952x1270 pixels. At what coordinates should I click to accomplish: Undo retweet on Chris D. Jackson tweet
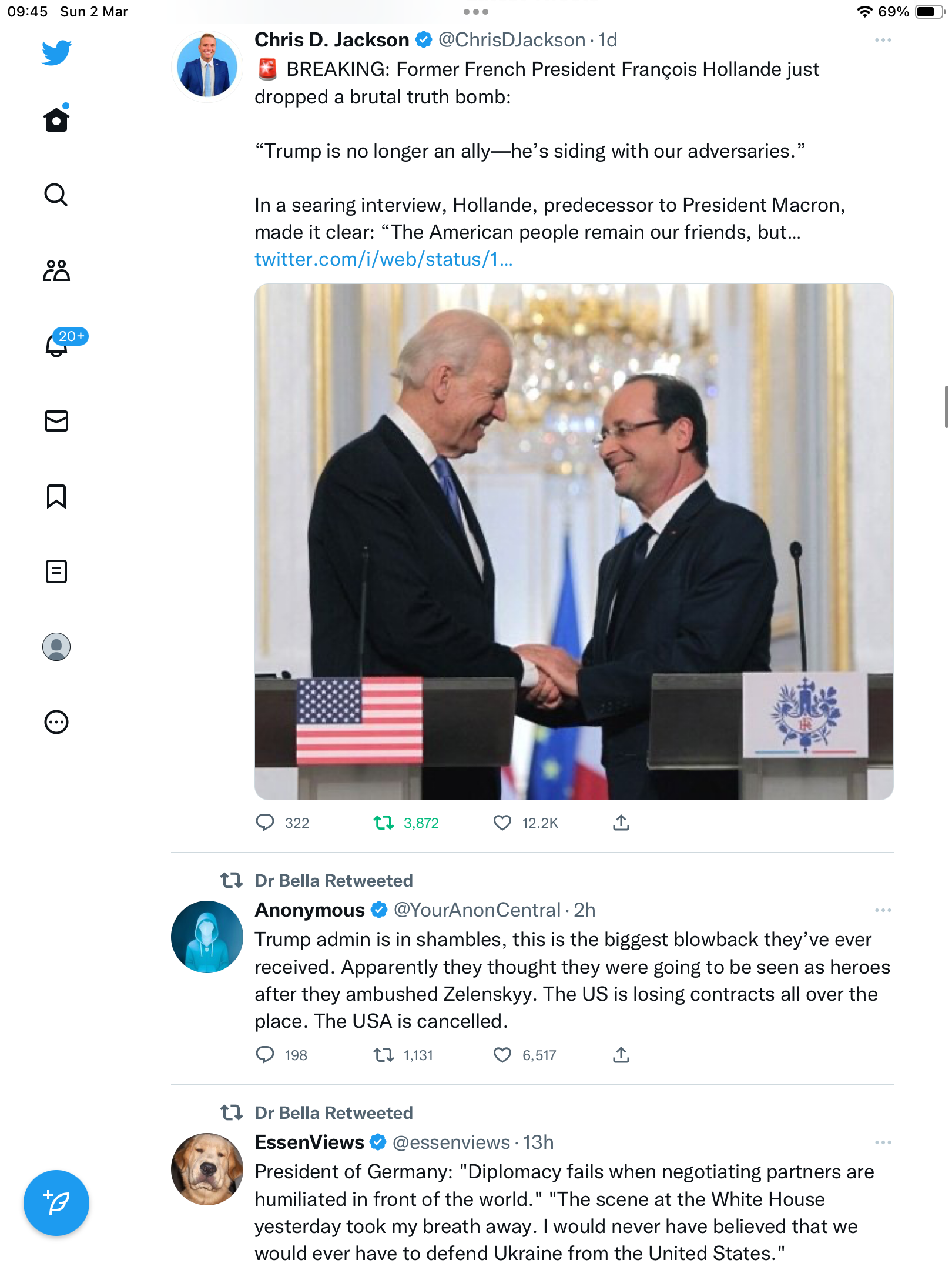point(384,823)
